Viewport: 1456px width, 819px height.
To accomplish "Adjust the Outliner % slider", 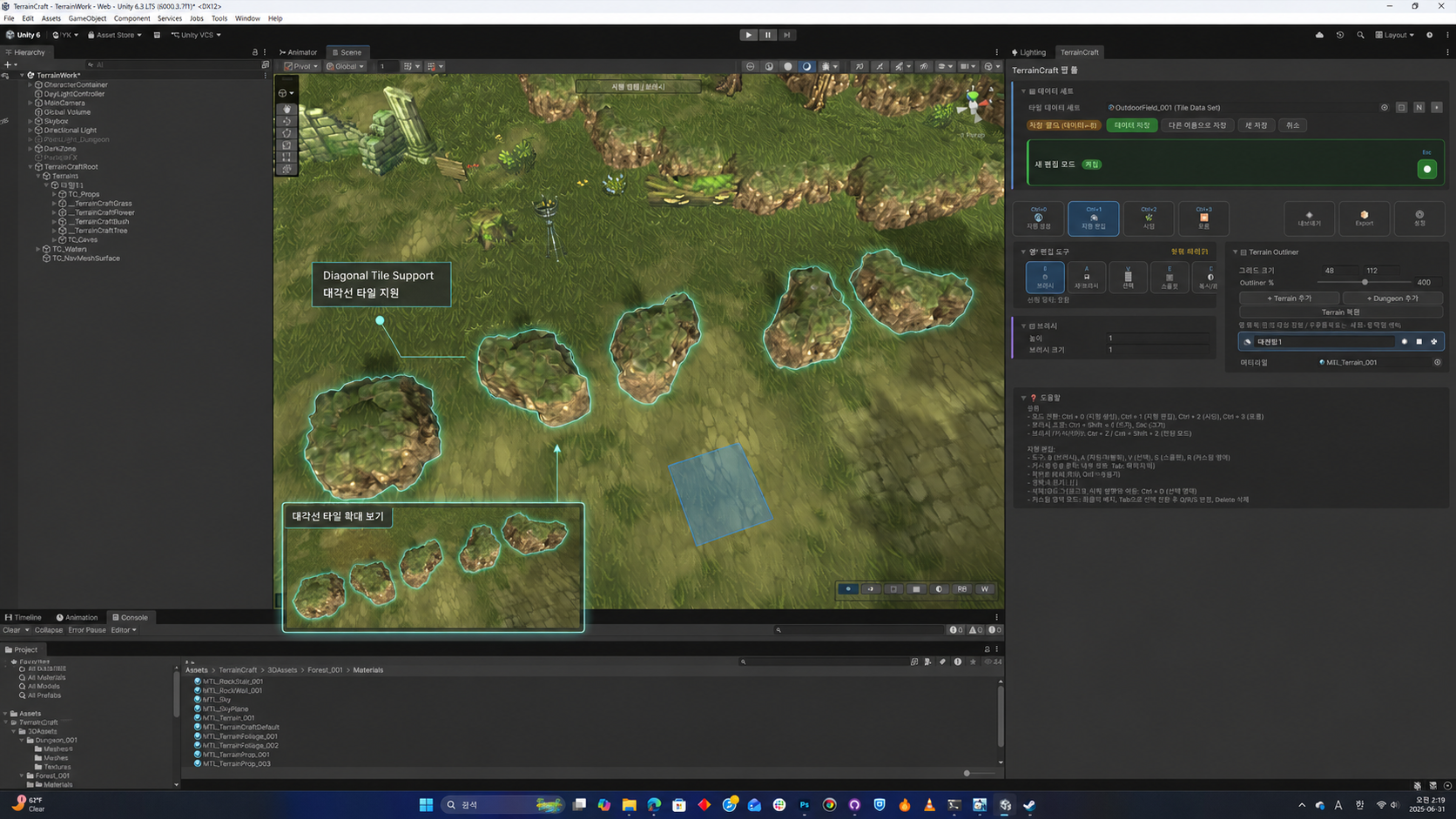I will pyautogui.click(x=1364, y=282).
